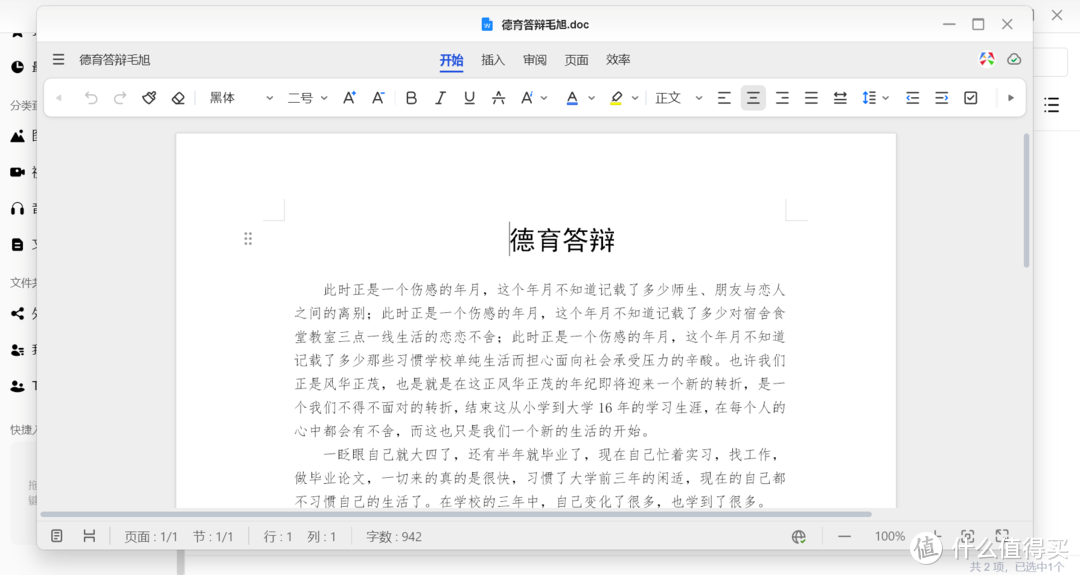Image resolution: width=1080 pixels, height=575 pixels.
Task: Click the 节: 1/1 section indicator
Action: 213,537
